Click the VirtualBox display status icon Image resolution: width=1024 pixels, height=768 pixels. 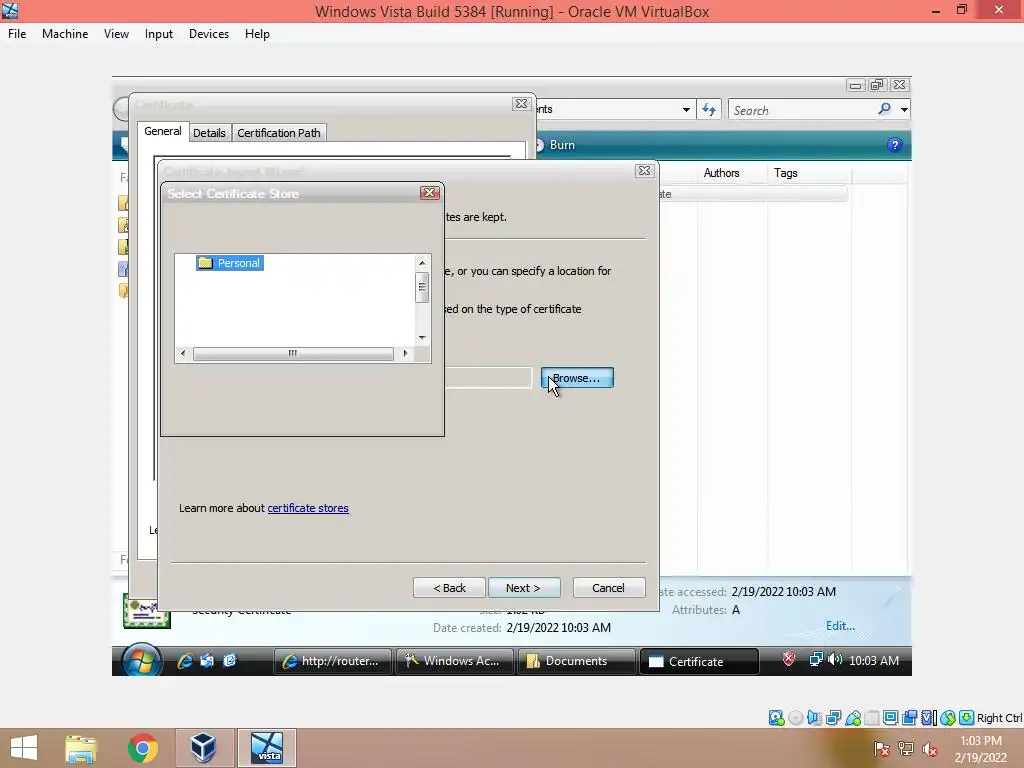pyautogui.click(x=890, y=718)
